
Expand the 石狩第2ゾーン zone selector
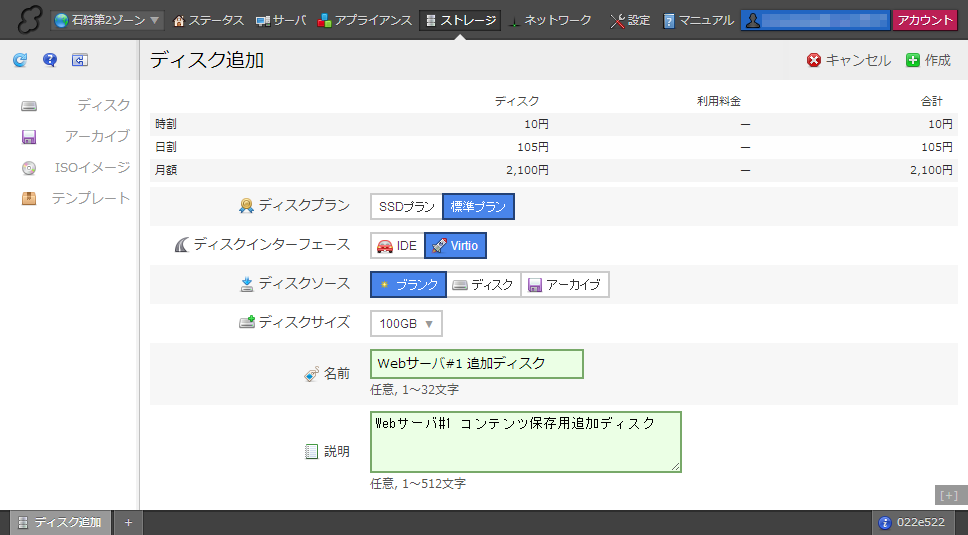click(108, 20)
